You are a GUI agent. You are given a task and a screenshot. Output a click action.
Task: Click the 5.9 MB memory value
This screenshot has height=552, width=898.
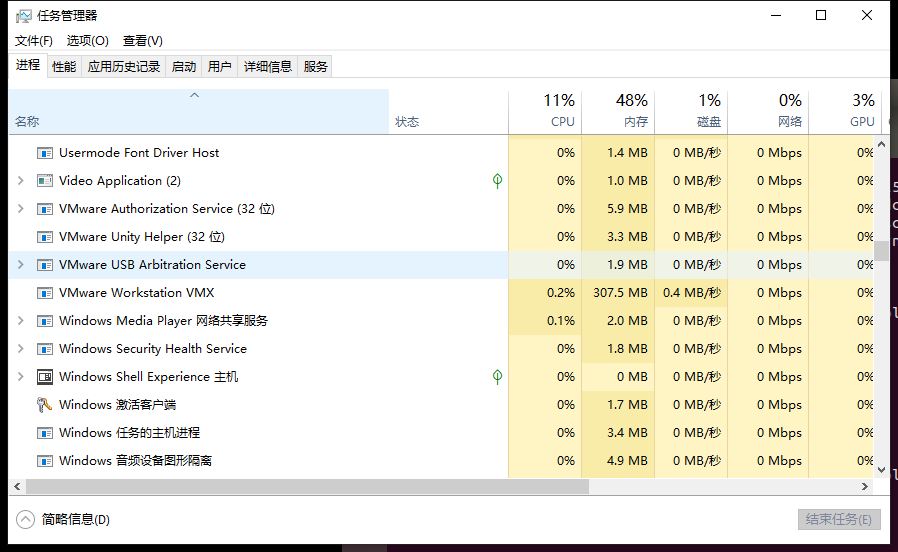(627, 209)
